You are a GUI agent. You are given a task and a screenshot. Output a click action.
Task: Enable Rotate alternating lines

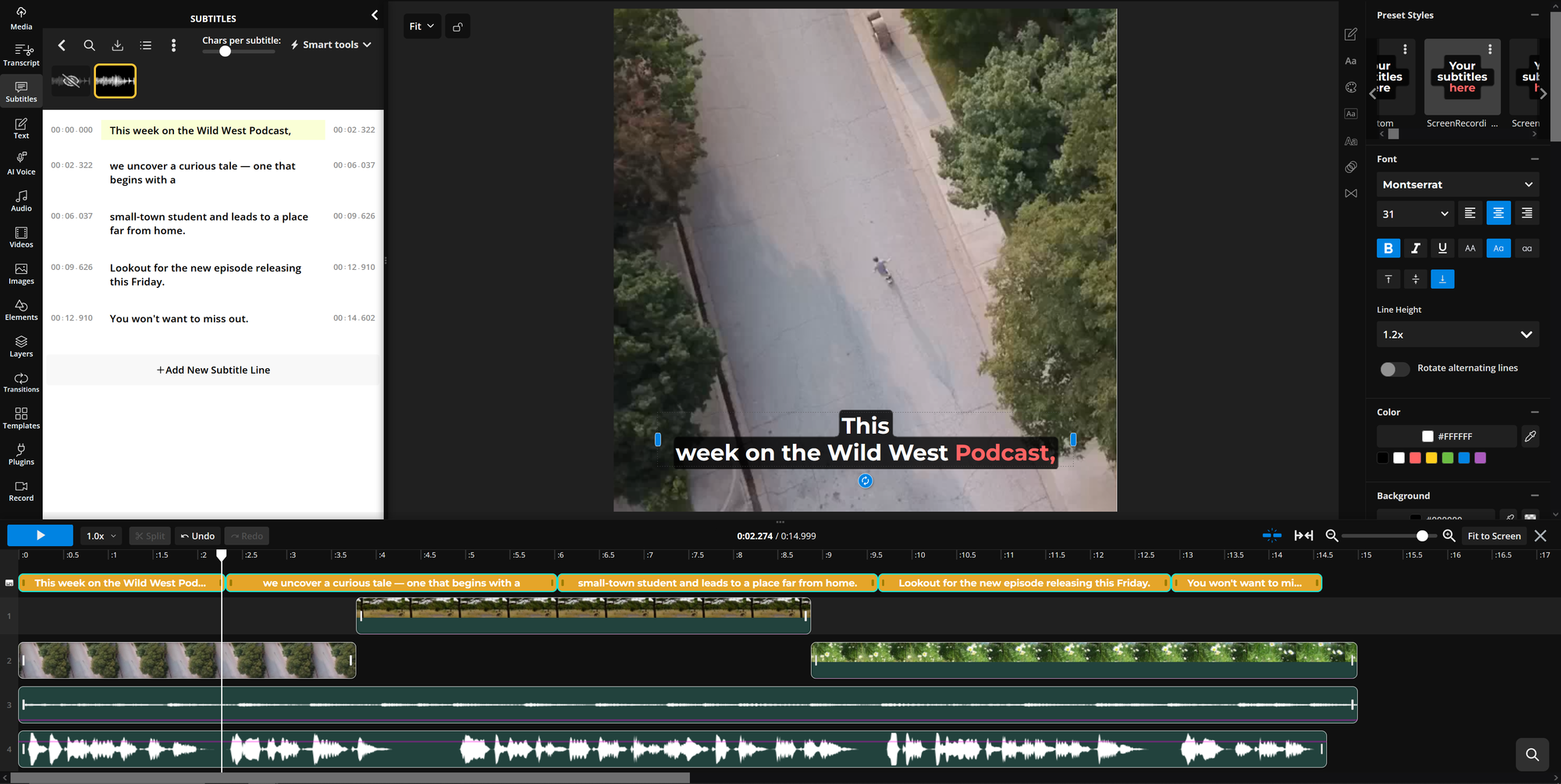pos(1394,369)
